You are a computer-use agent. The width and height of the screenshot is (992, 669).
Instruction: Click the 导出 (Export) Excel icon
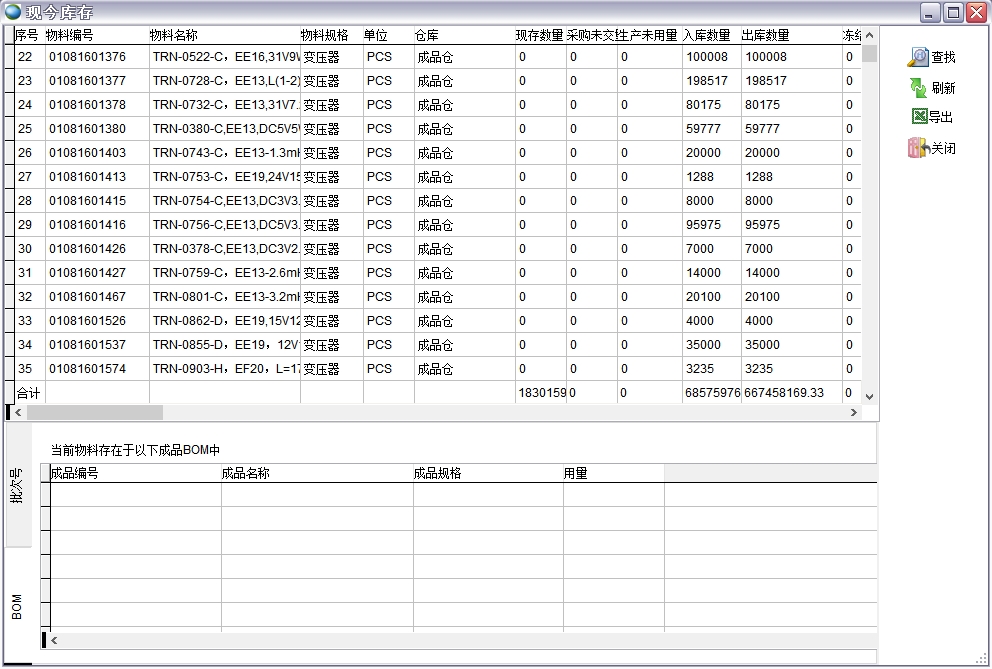coord(919,117)
